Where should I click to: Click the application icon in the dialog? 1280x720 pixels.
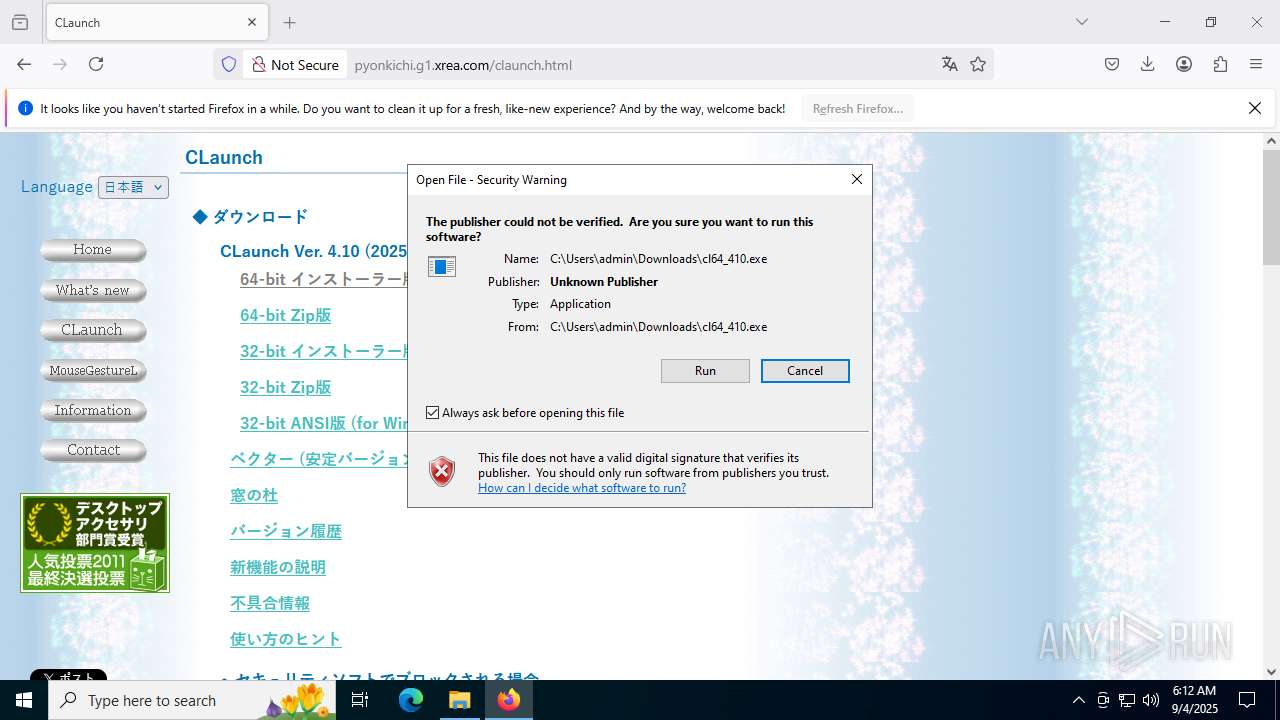click(x=442, y=267)
